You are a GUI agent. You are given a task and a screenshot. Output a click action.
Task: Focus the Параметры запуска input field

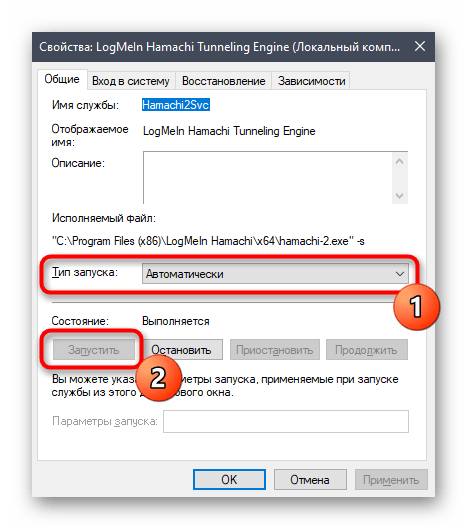click(286, 421)
